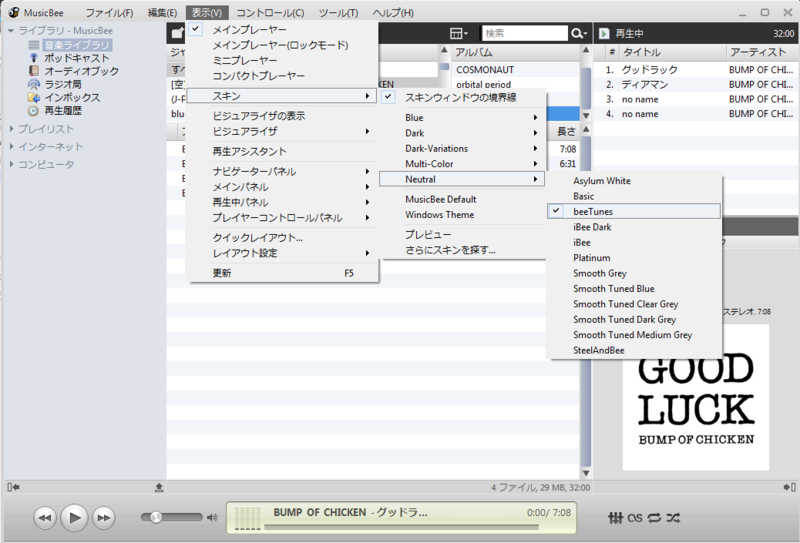
Task: Open the ツール(T) menu
Action: click(x=338, y=13)
